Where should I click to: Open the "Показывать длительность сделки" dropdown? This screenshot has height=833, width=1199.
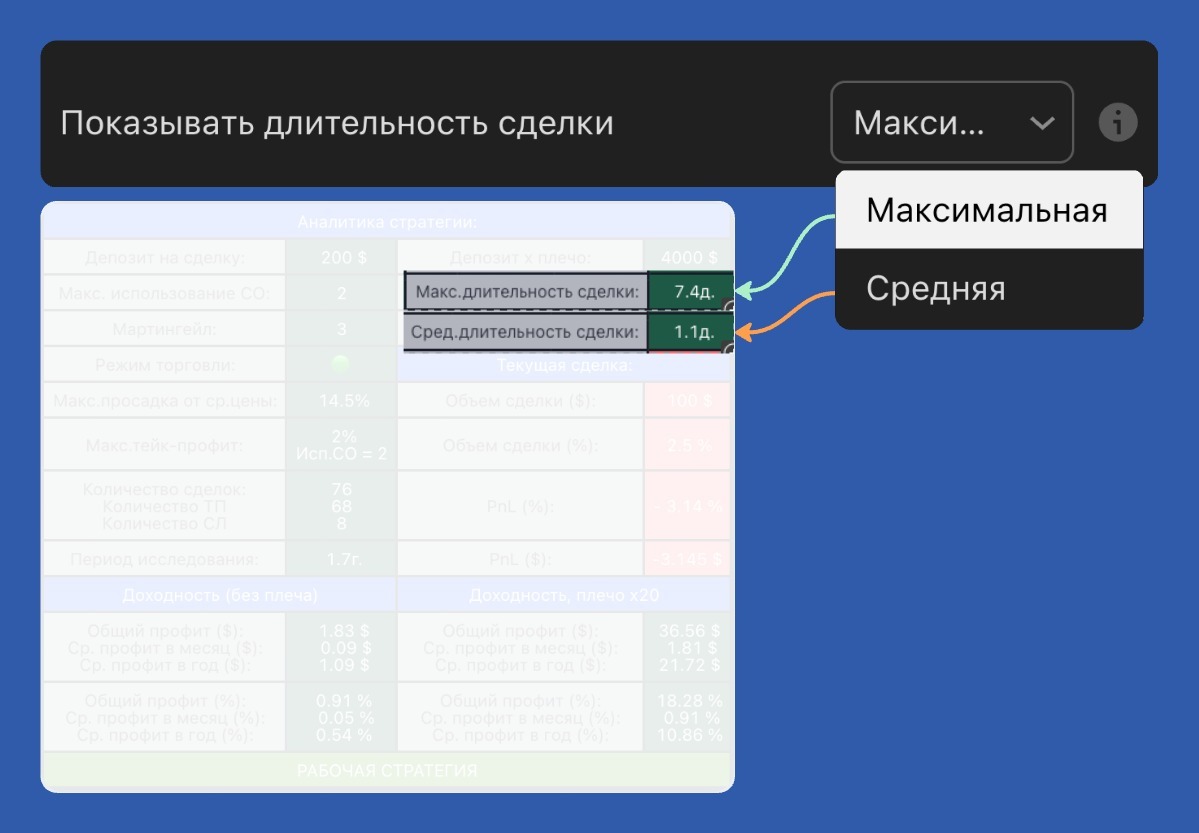[951, 122]
